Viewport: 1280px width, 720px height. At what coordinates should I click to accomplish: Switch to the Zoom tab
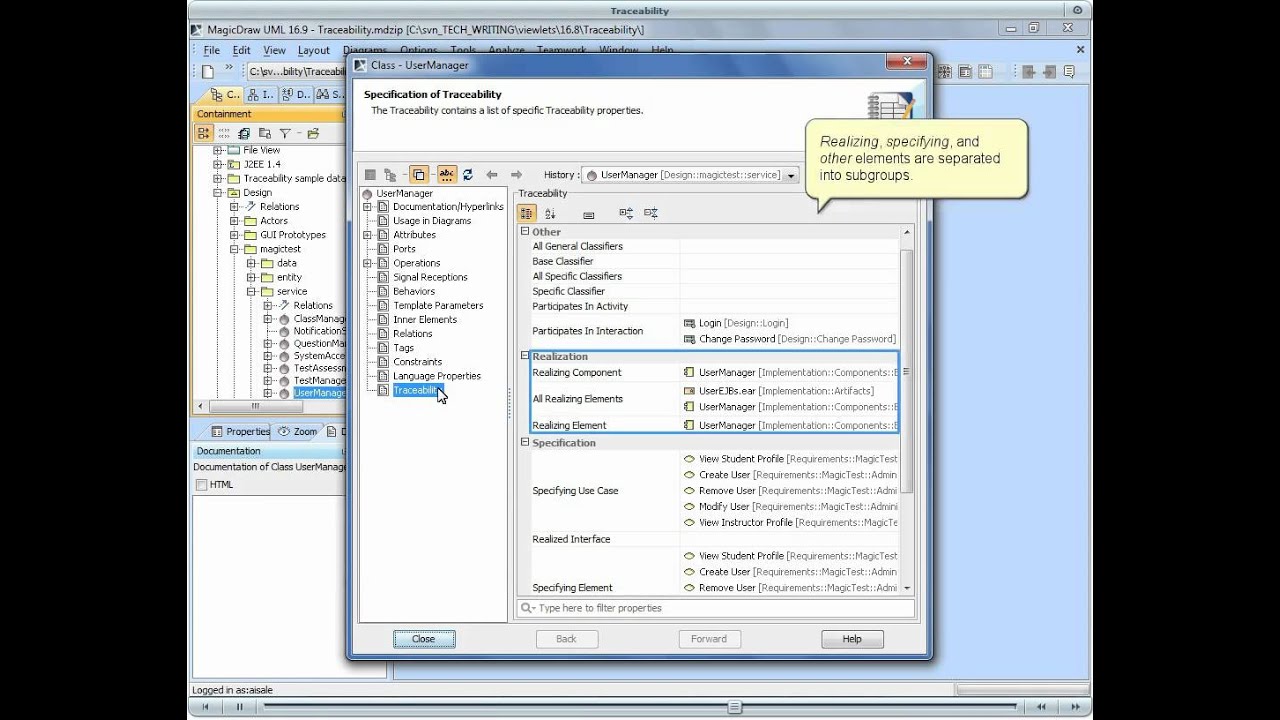tap(298, 432)
